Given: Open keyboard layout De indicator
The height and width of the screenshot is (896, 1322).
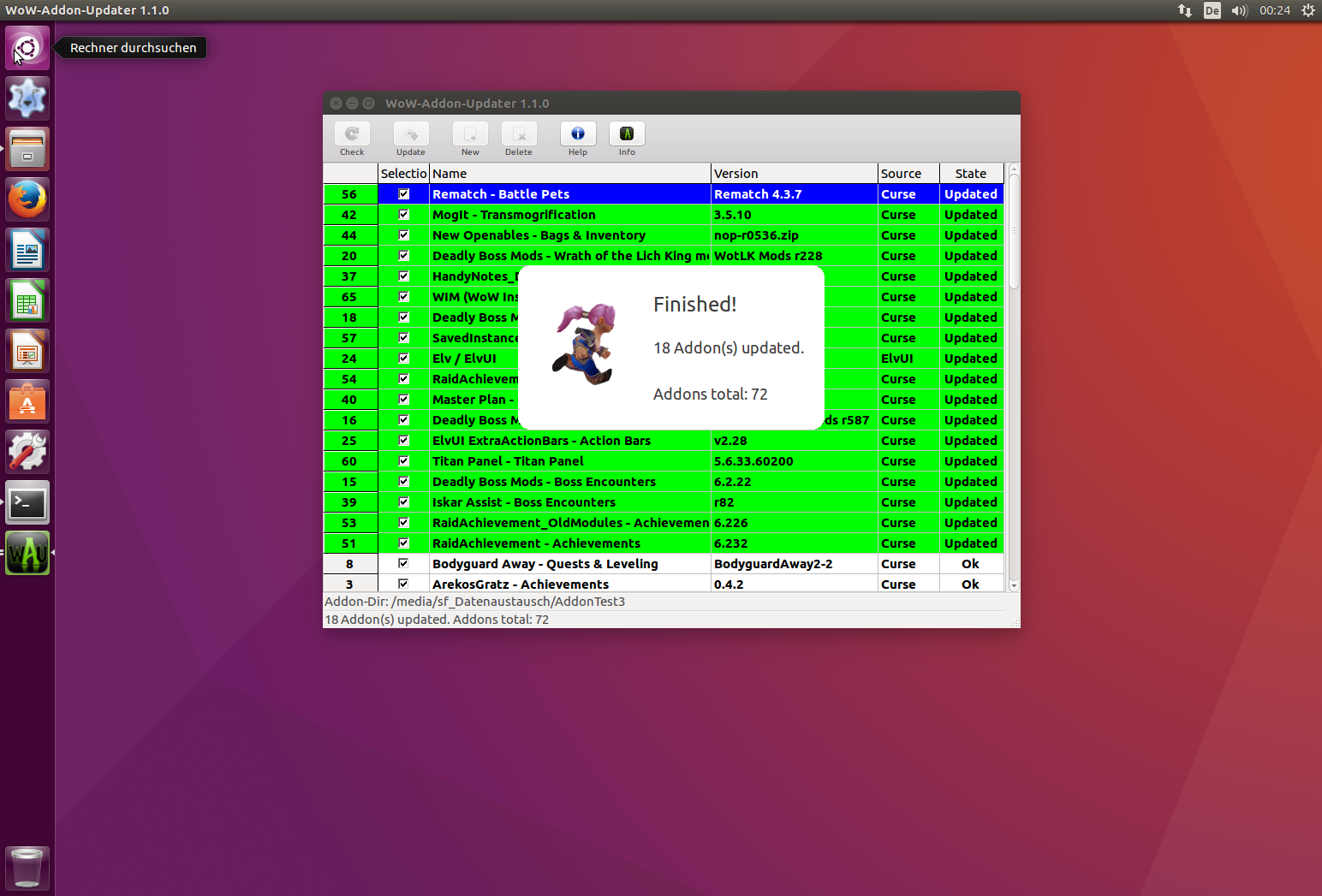Looking at the screenshot, I should pos(1212,10).
